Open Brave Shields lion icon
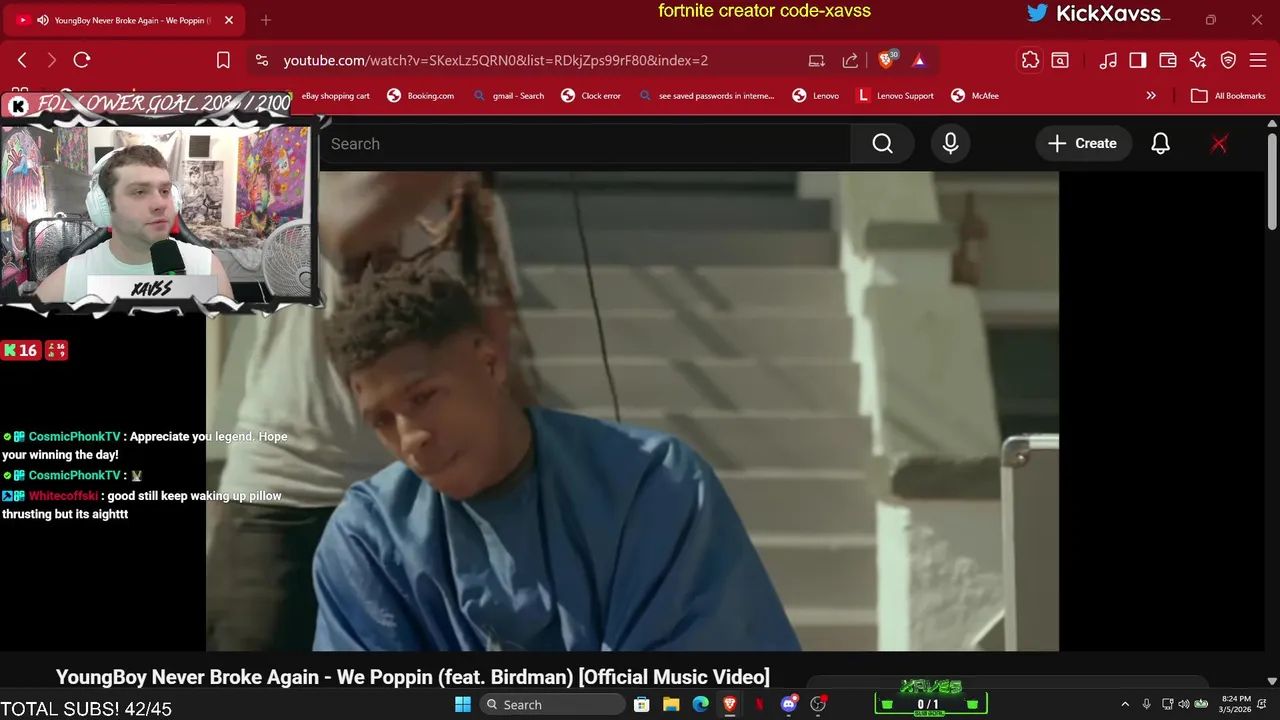 coord(887,60)
